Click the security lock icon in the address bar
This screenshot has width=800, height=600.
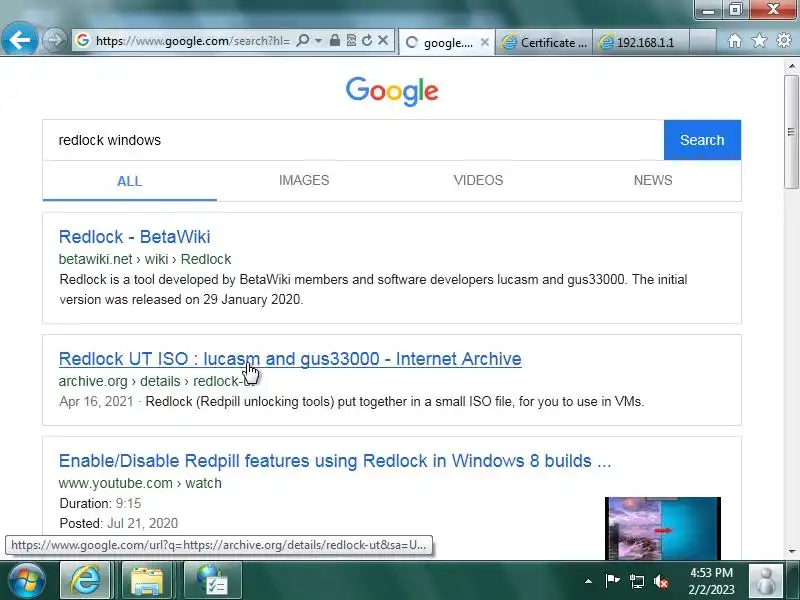tap(335, 40)
